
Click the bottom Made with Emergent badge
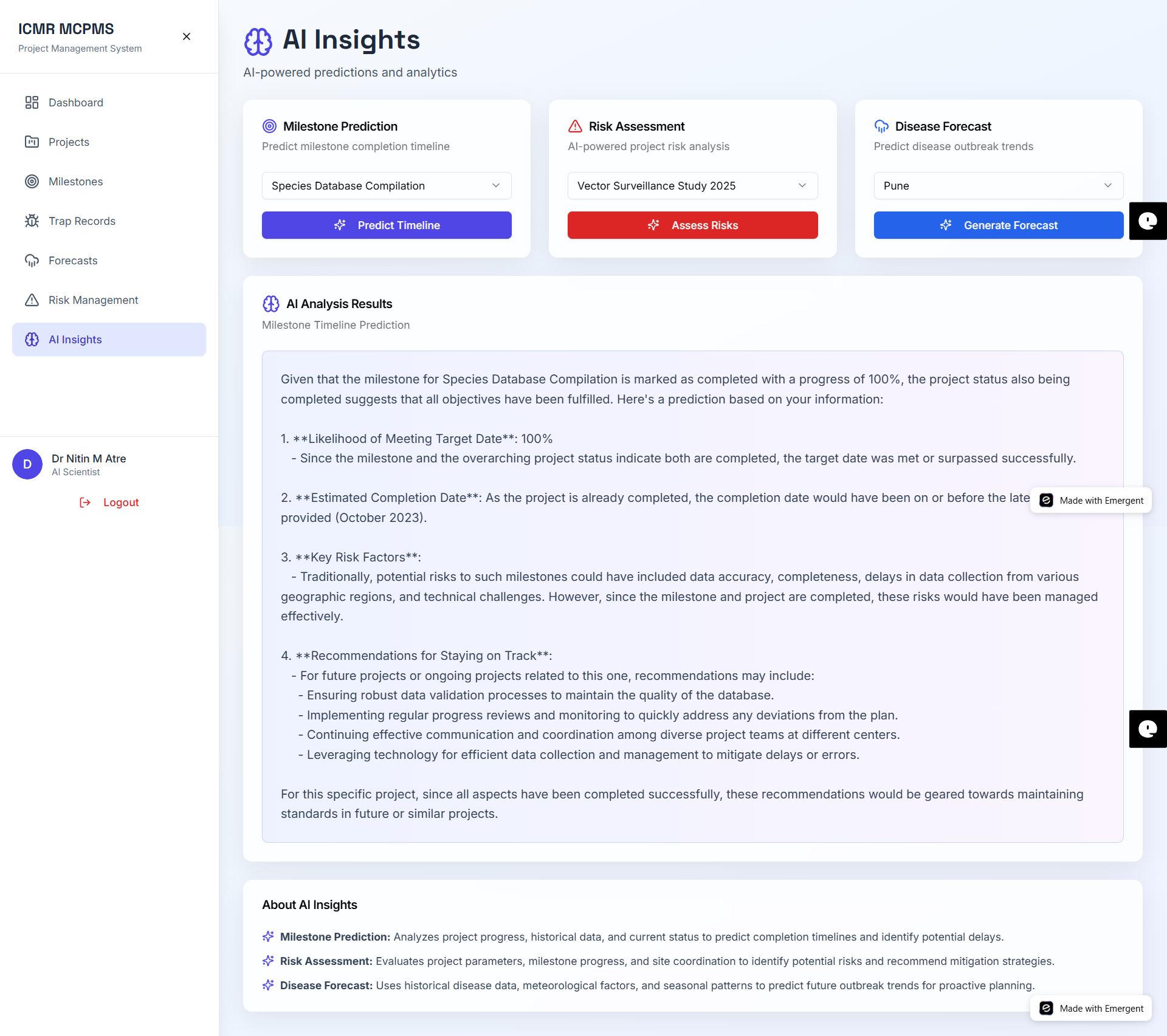coord(1091,1009)
